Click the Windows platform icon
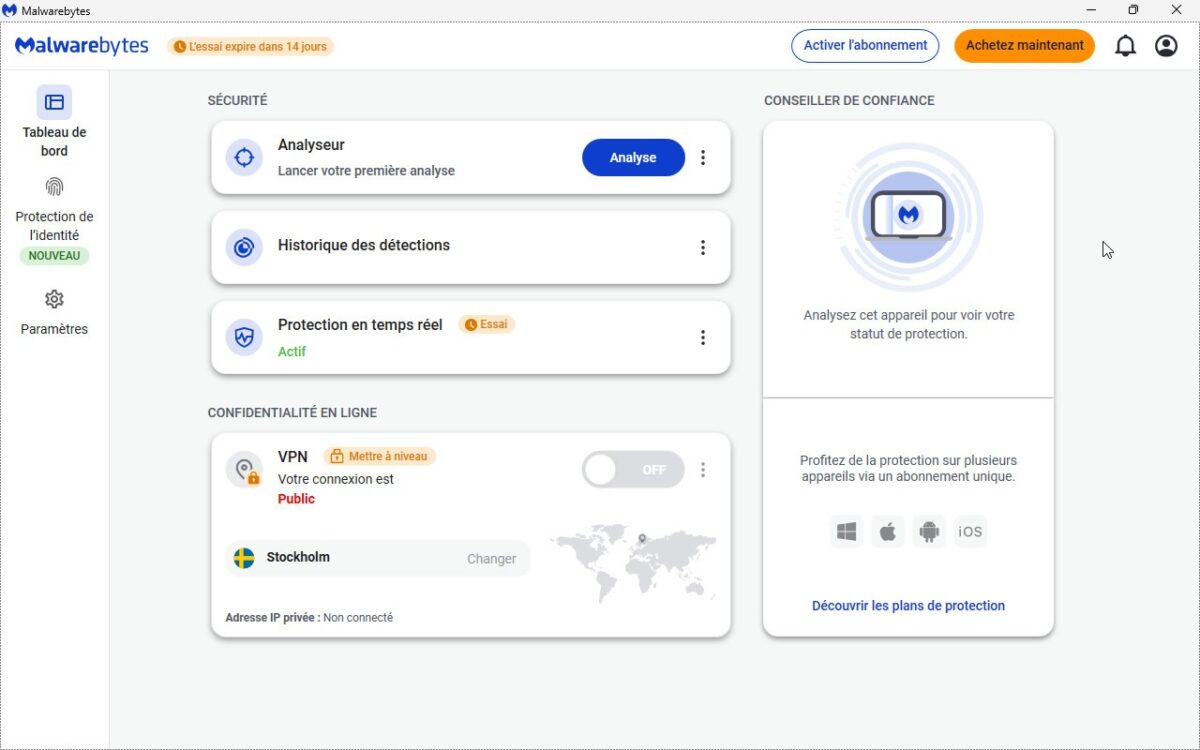Image resolution: width=1200 pixels, height=750 pixels. 846,532
